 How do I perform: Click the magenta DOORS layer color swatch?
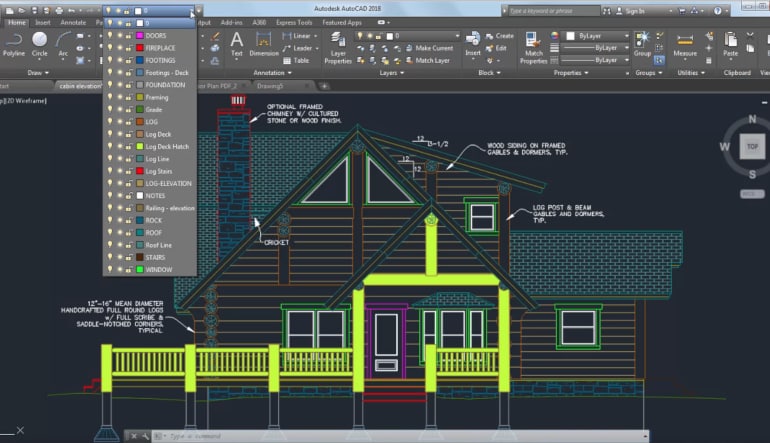pos(139,35)
